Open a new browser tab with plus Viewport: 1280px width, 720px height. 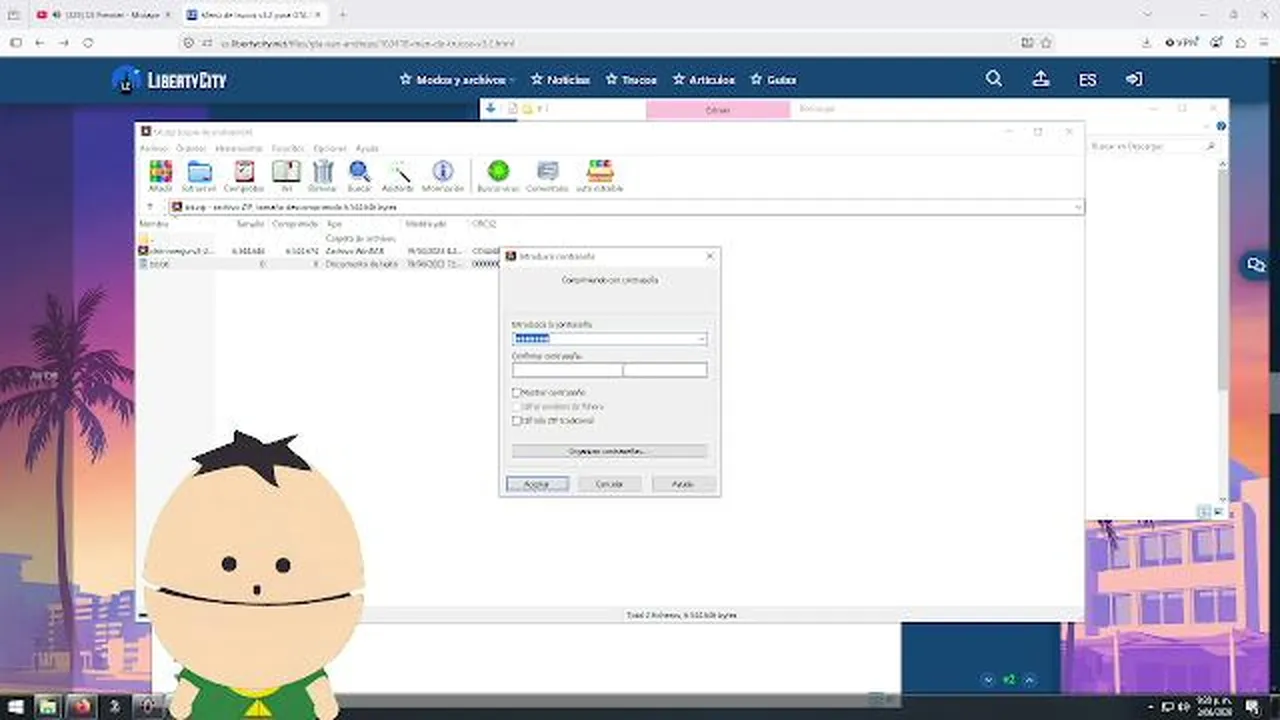(x=342, y=15)
